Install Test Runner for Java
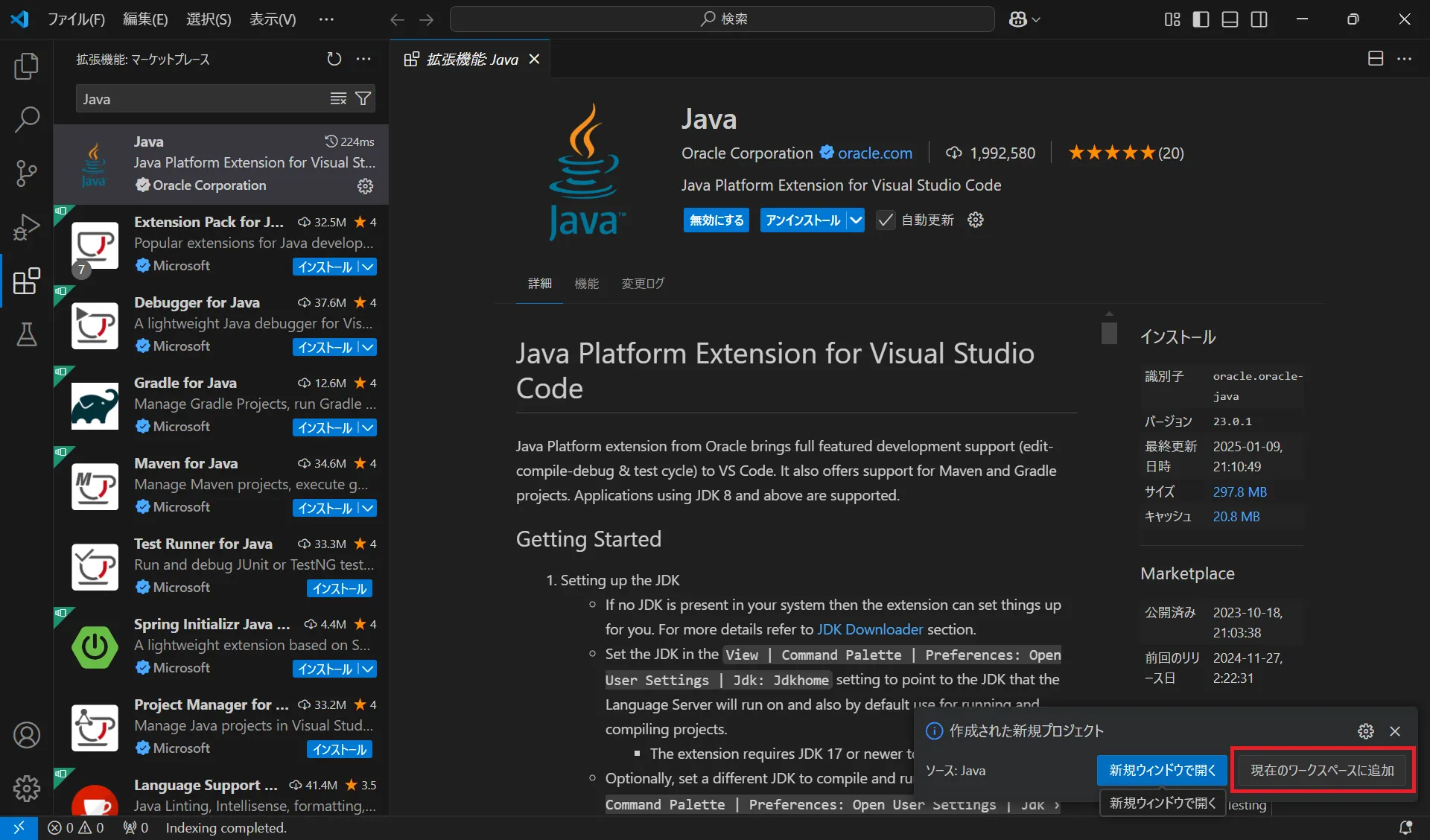The image size is (1430, 840). pyautogui.click(x=340, y=588)
